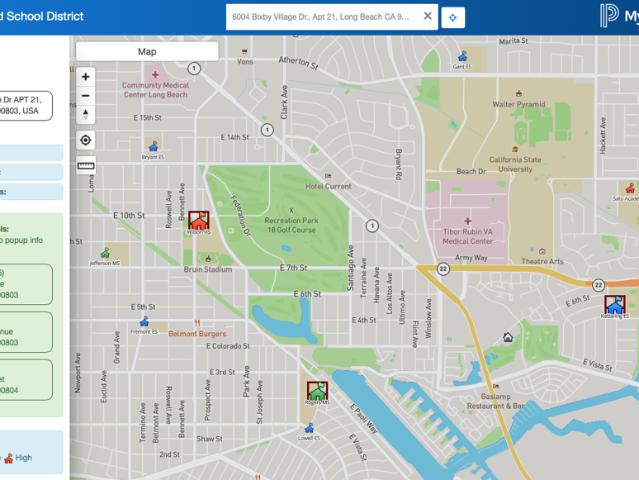This screenshot has width=639, height=480.
Task: Click the Fremont ES school icon
Action: [145, 321]
